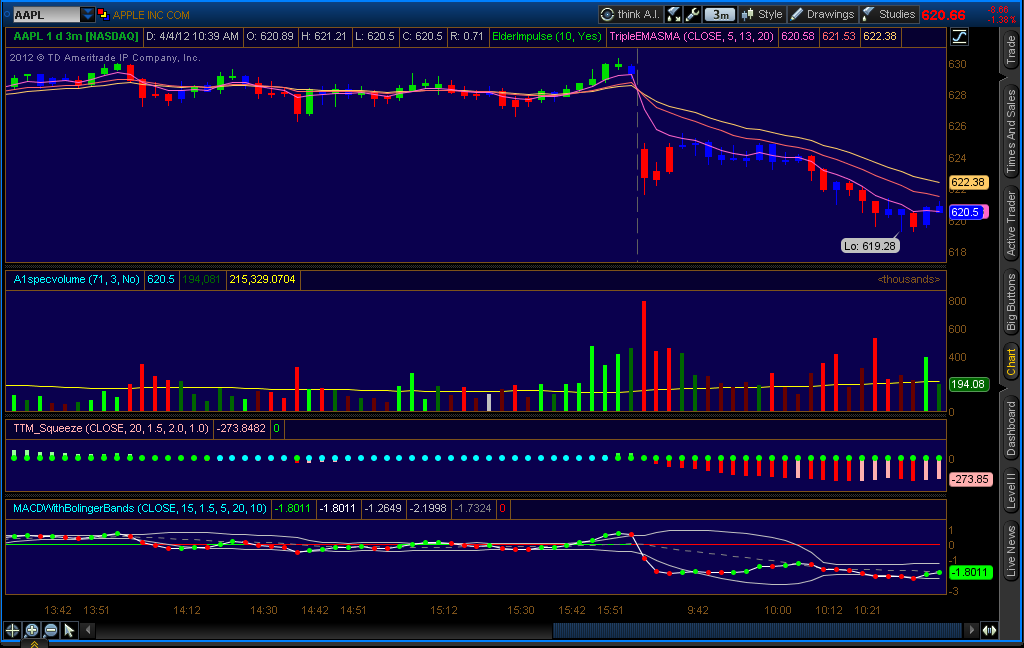Click the TripleEMASMA study label
Viewport: 1024px width, 648px height.
692,37
